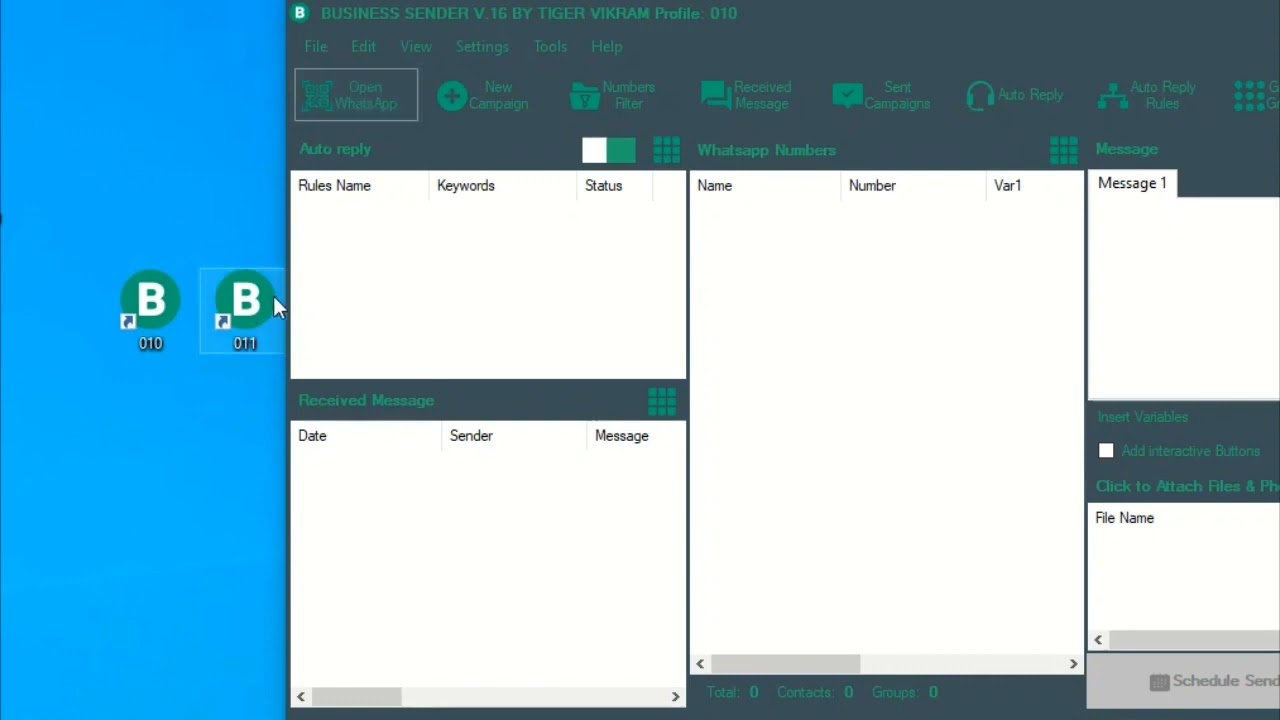This screenshot has width=1280, height=720.
Task: Open the Settings menu
Action: [x=482, y=47]
